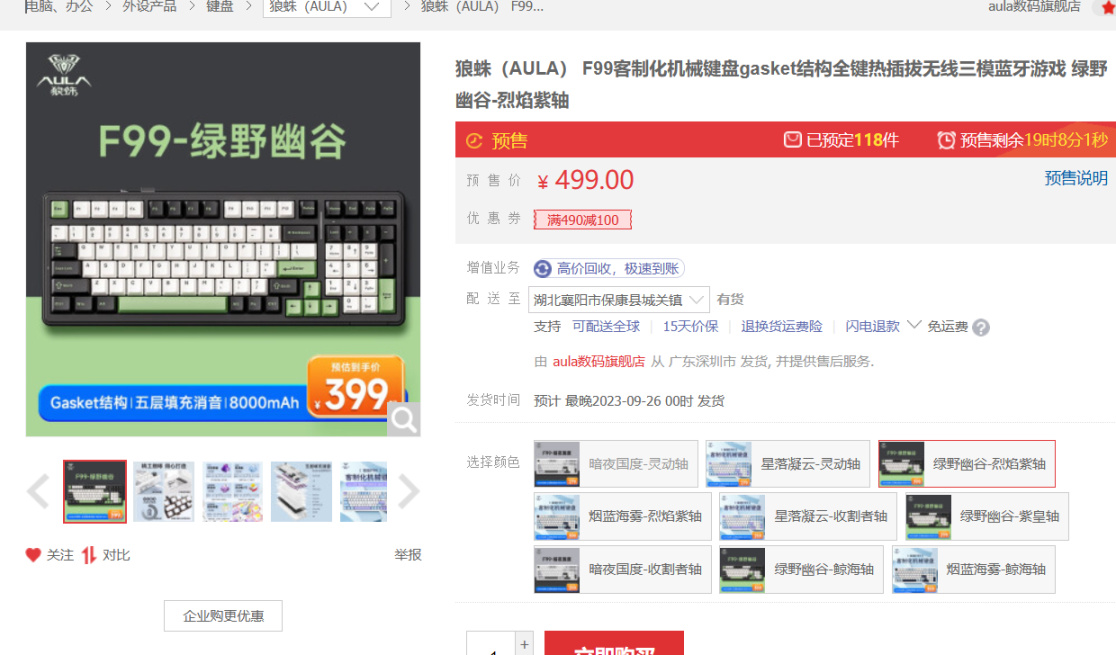
Task: Show next thumbnails with right arrow
Action: pos(409,491)
